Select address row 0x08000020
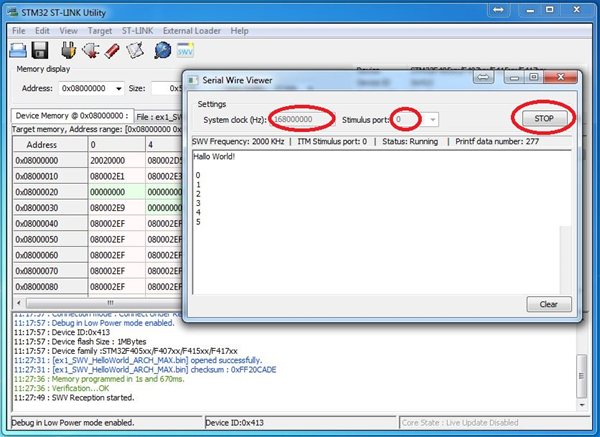Image resolution: width=600 pixels, height=437 pixels. point(50,192)
